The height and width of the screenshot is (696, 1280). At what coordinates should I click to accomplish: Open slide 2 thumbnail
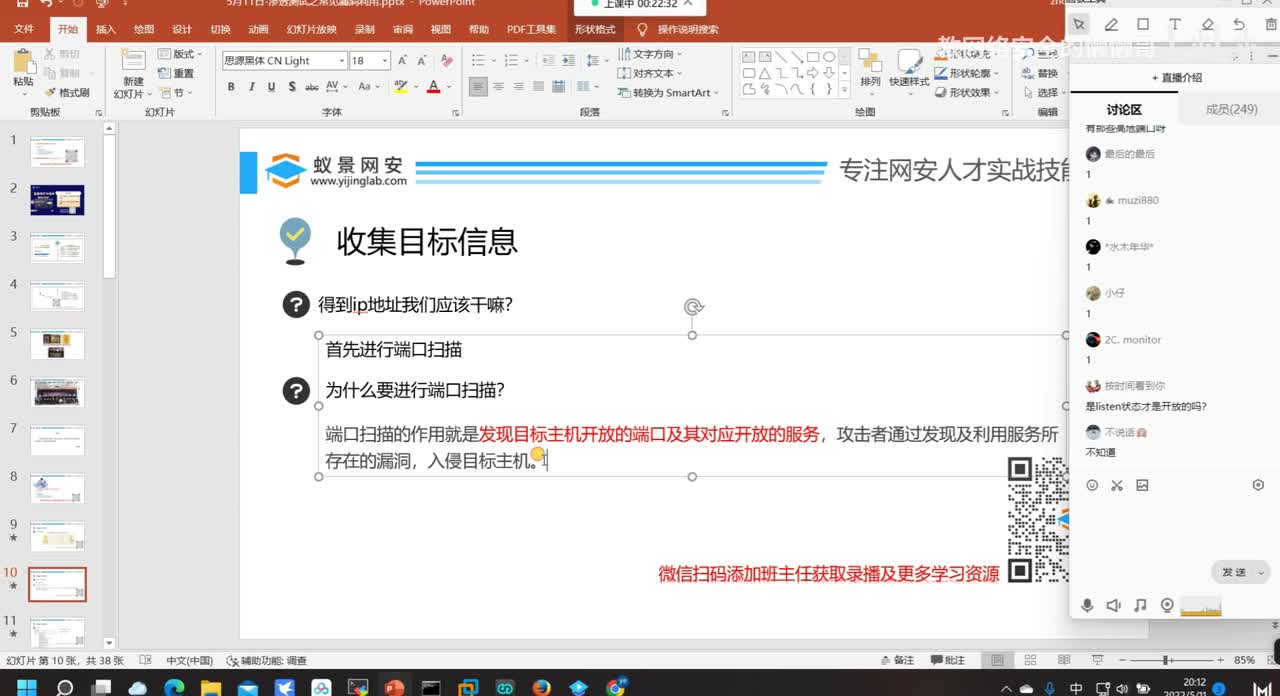[57, 200]
